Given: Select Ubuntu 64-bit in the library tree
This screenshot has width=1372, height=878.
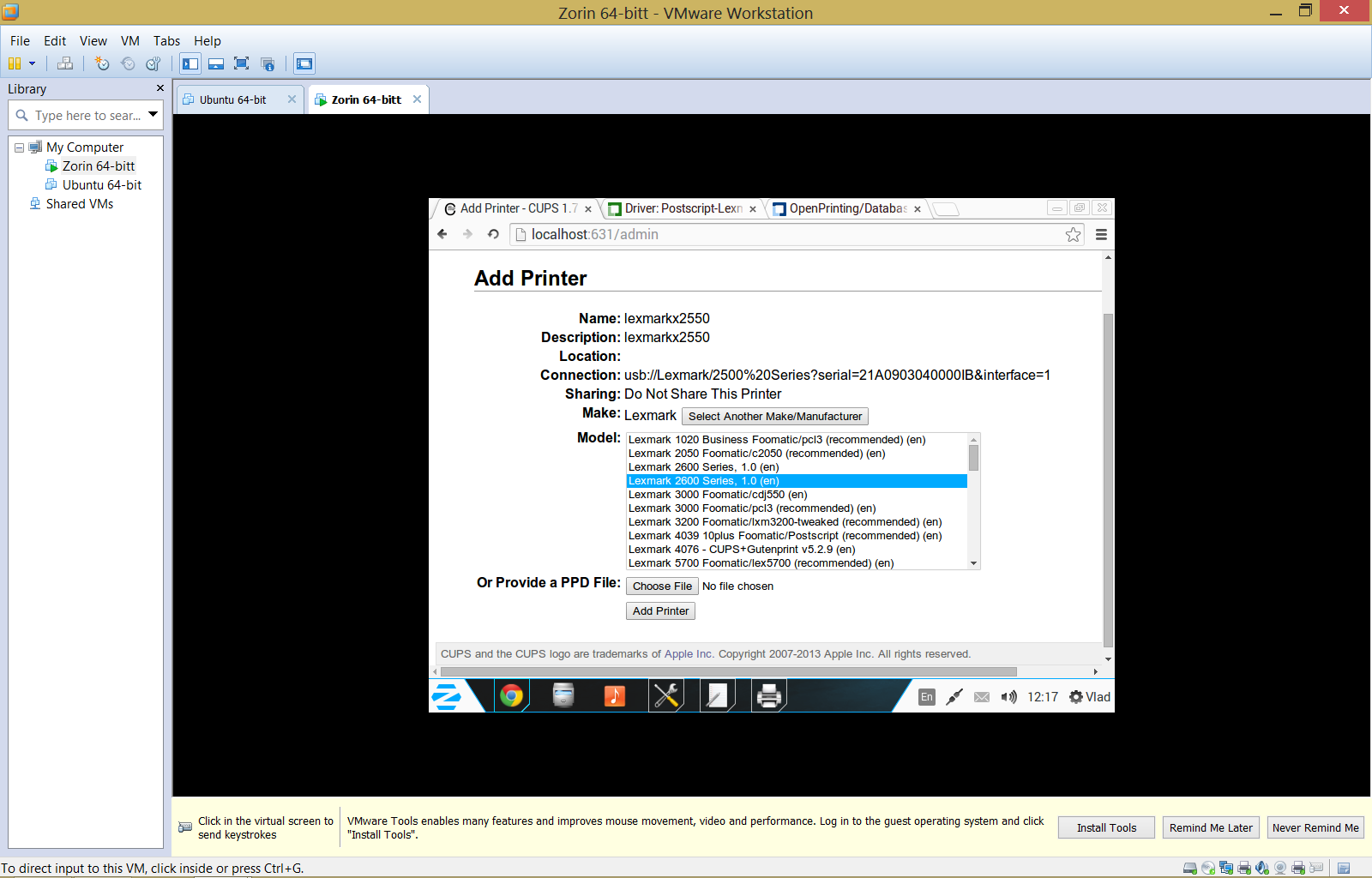Looking at the screenshot, I should point(101,185).
